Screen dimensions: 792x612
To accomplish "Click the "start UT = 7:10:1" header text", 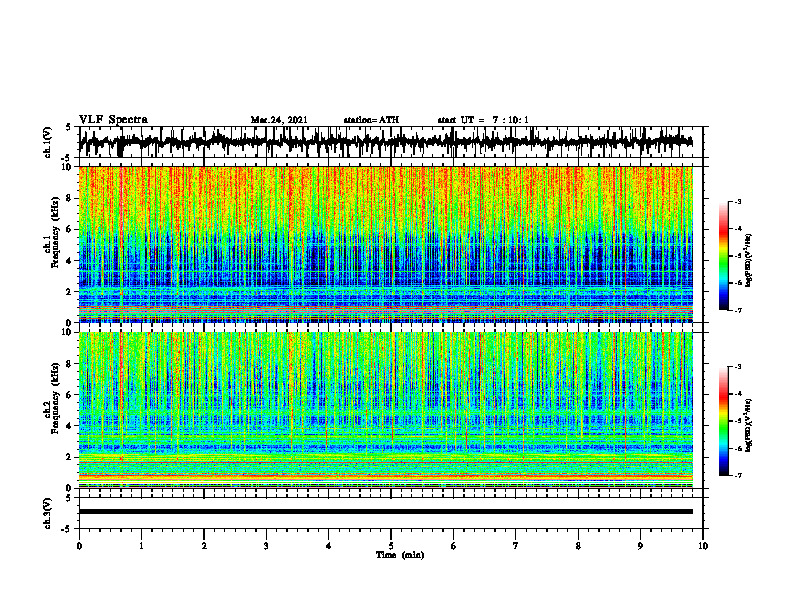I will click(x=483, y=120).
